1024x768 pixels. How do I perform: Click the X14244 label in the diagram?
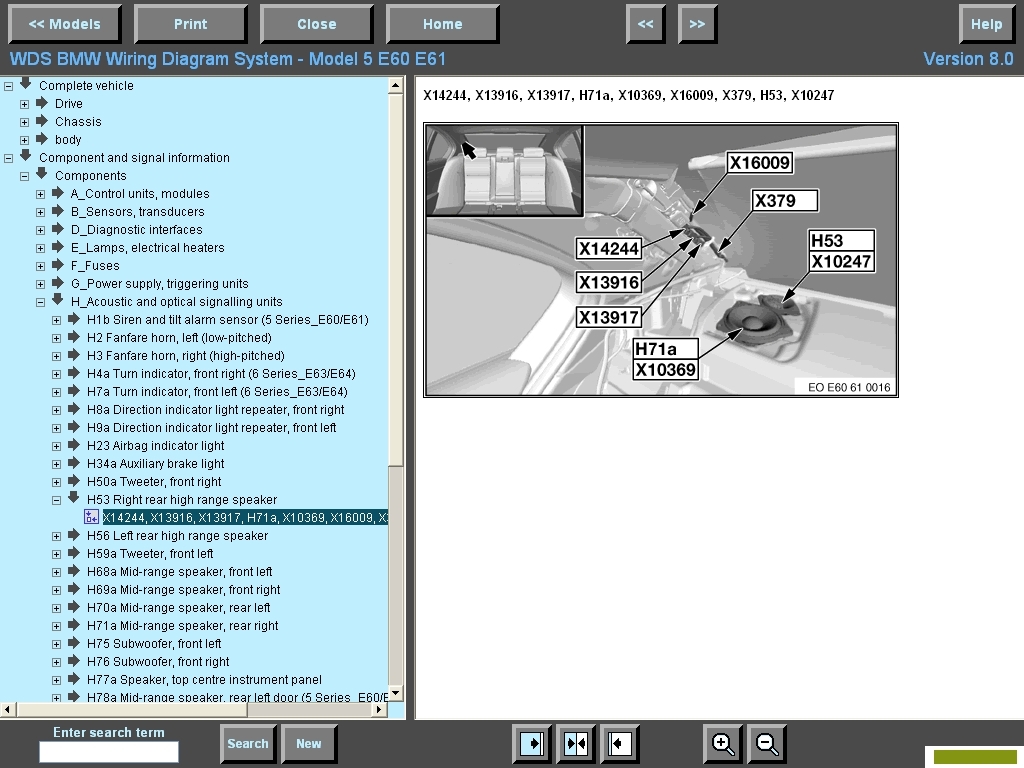coord(609,248)
